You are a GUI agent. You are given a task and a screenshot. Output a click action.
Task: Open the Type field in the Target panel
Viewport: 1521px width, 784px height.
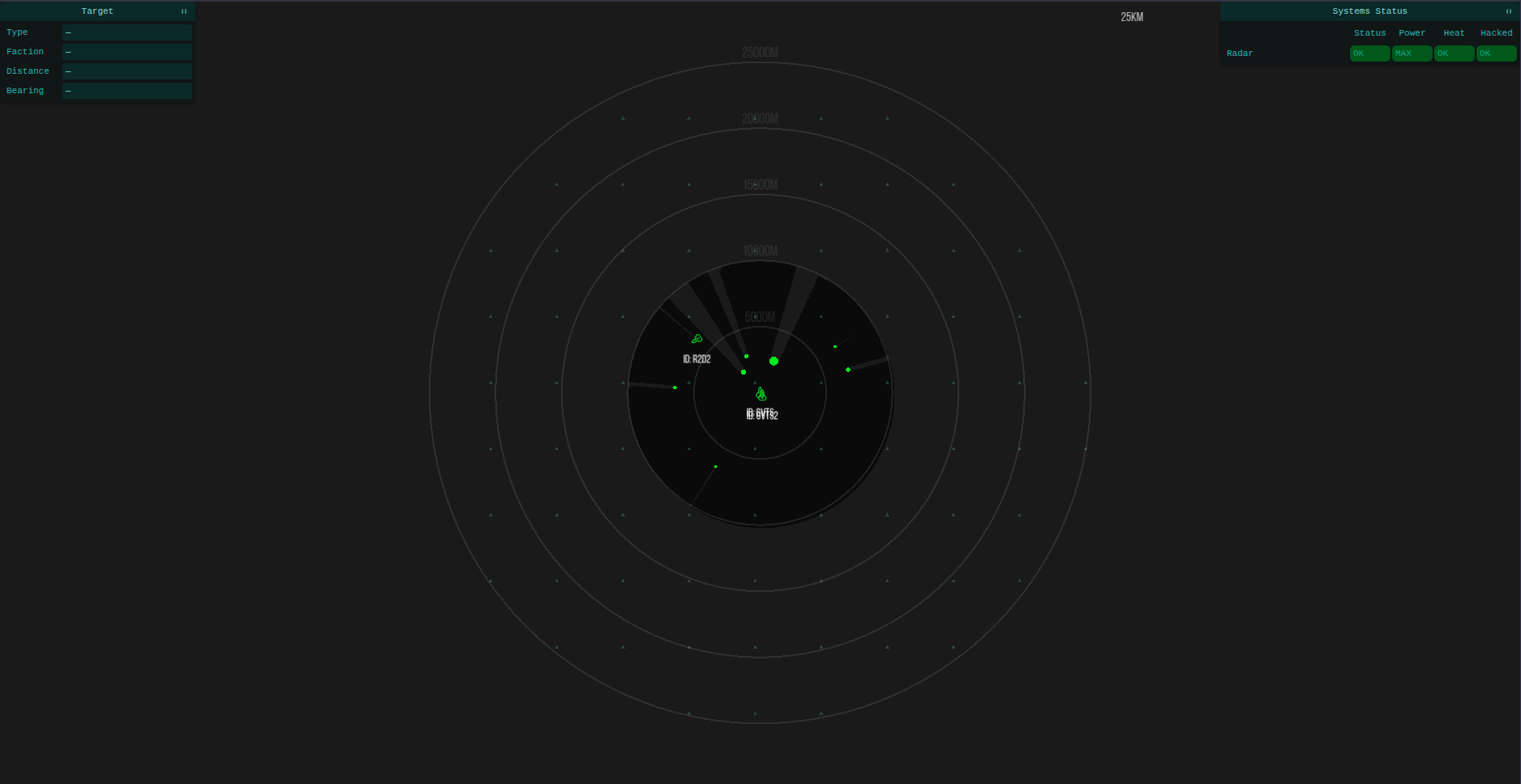point(126,32)
